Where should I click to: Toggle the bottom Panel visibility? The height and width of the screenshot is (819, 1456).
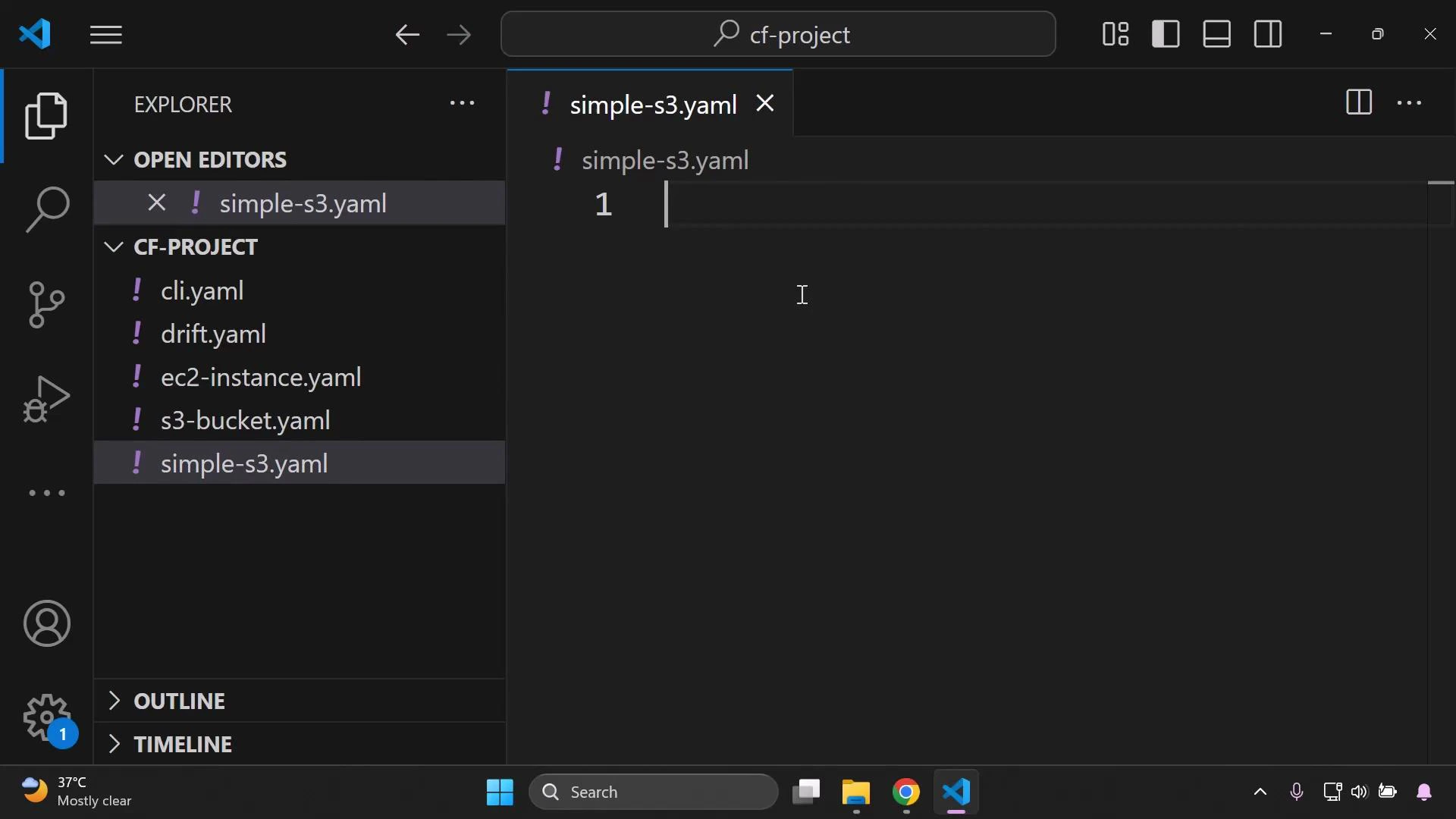[1216, 34]
